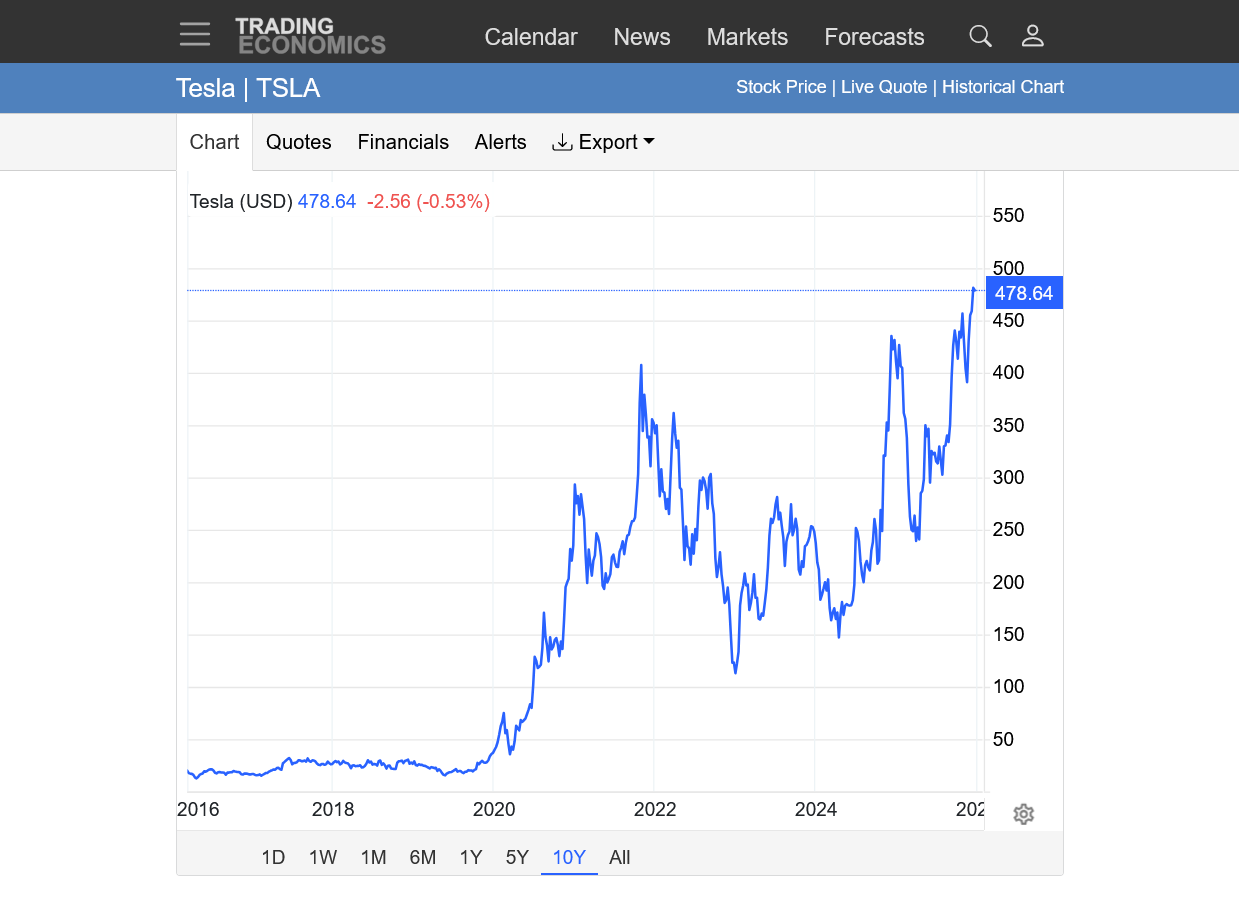Select the Chart tab

coord(214,142)
